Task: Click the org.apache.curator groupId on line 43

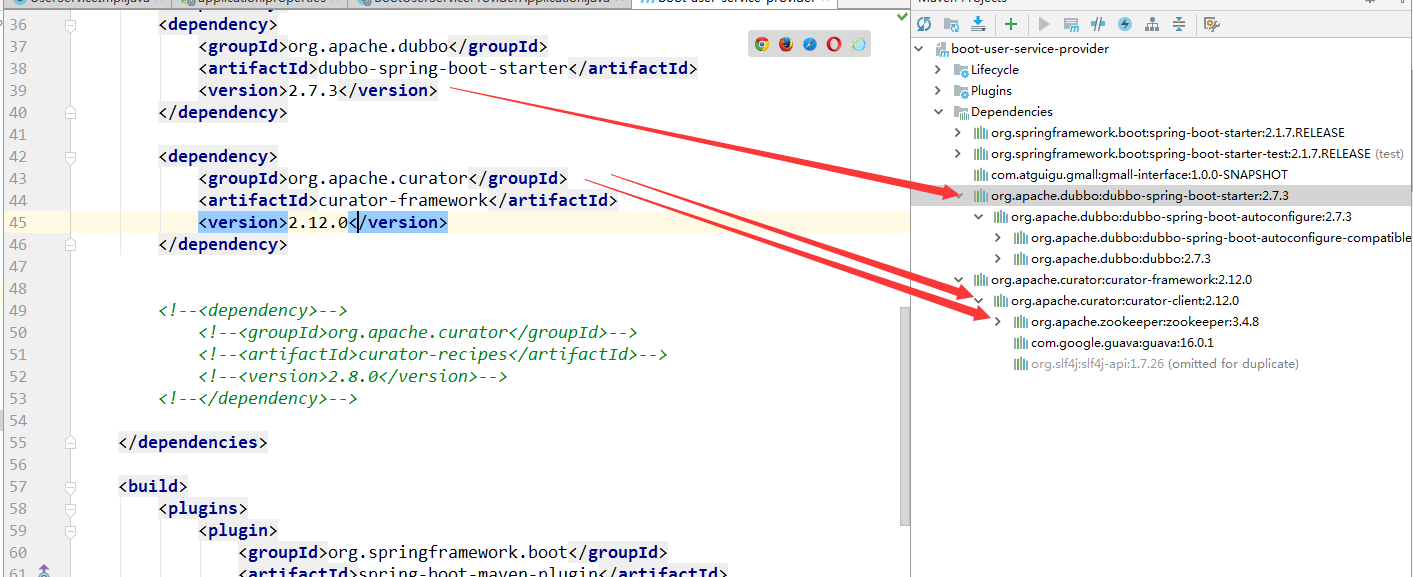Action: pyautogui.click(x=377, y=178)
